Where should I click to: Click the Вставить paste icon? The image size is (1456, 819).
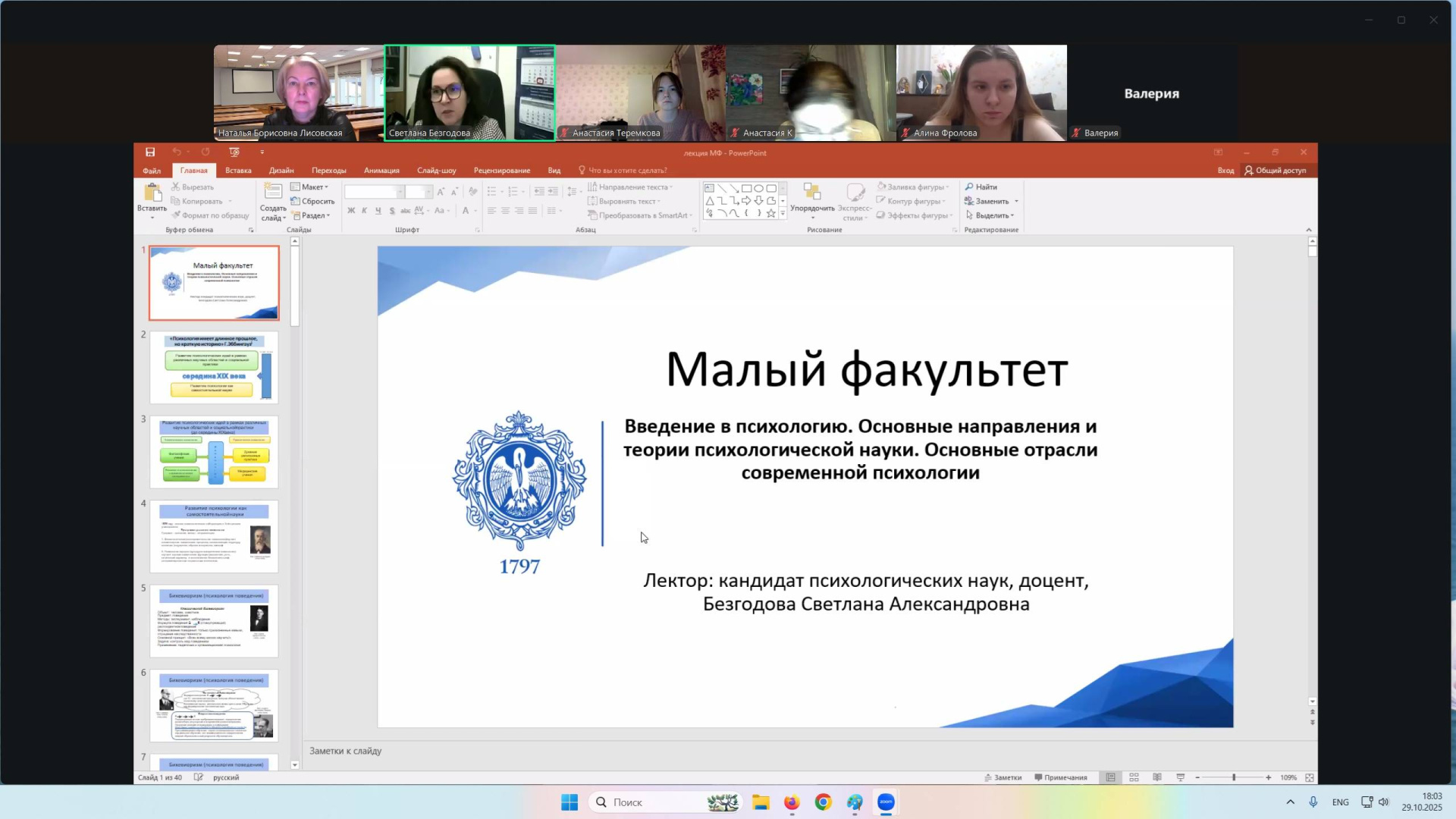152,194
